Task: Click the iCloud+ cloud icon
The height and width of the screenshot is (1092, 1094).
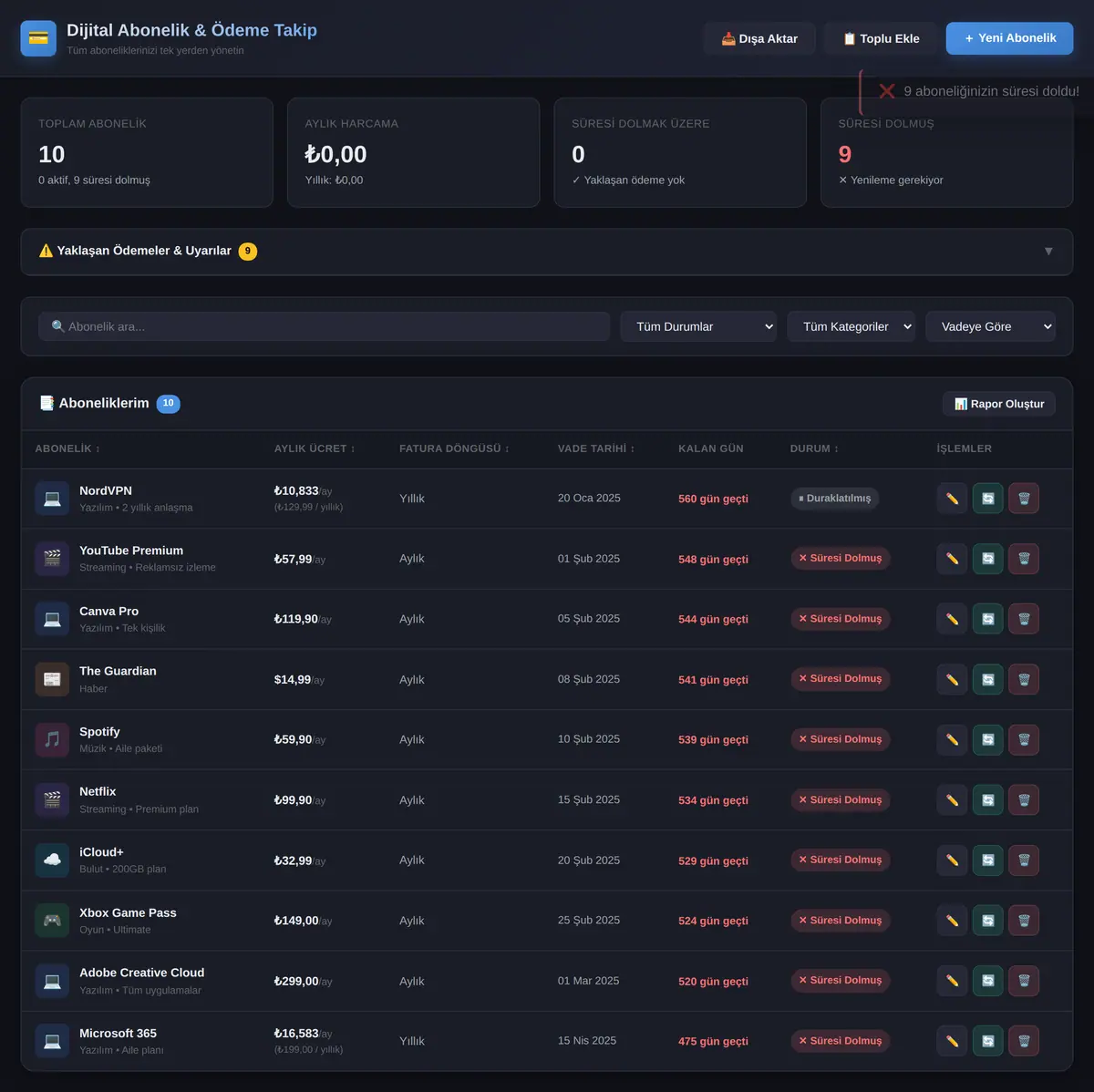Action: tap(52, 860)
